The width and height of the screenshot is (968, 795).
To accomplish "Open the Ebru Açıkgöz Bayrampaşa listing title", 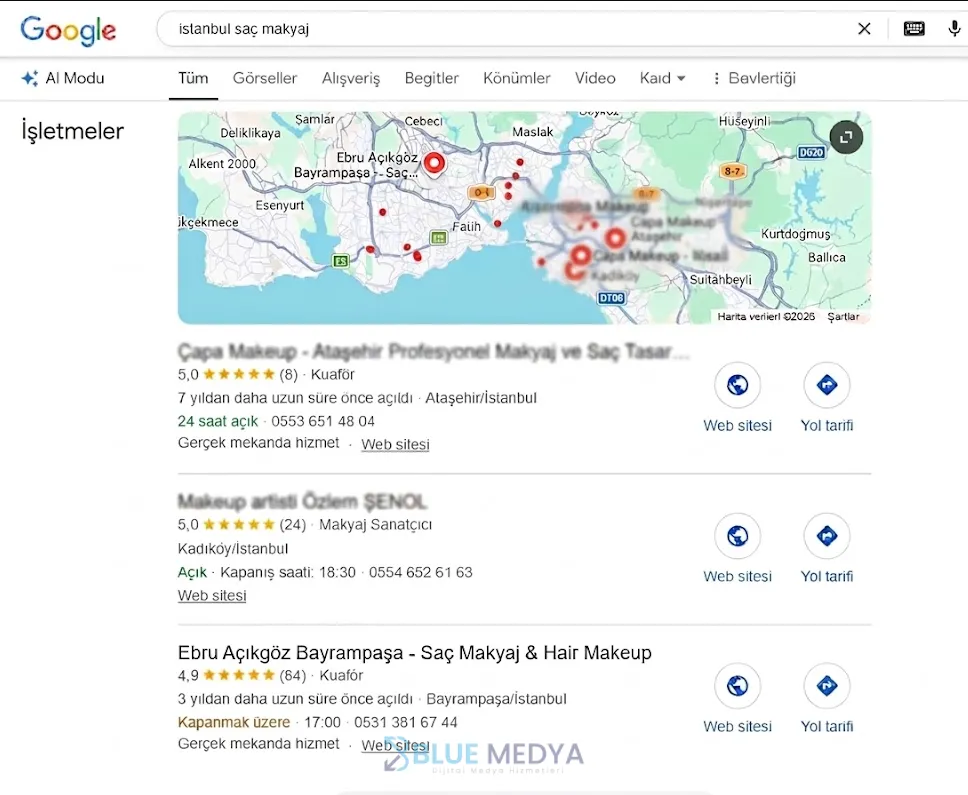I will click(x=414, y=652).
